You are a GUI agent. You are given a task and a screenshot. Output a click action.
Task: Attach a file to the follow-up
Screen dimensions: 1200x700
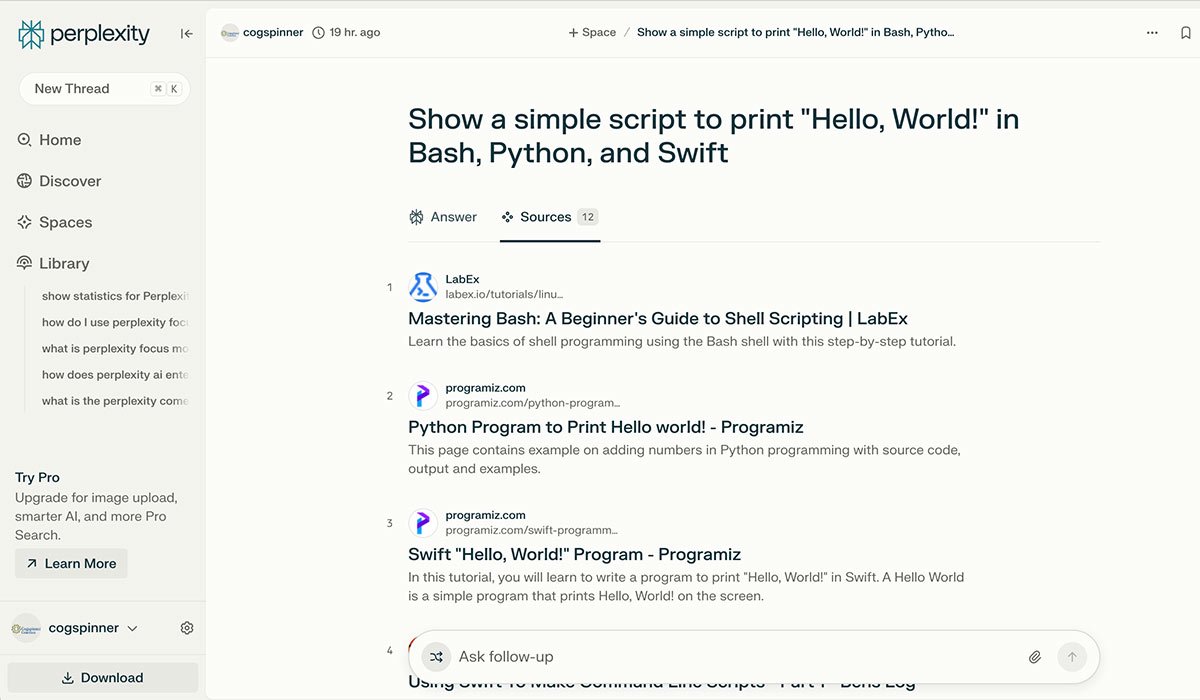pyautogui.click(x=1035, y=657)
